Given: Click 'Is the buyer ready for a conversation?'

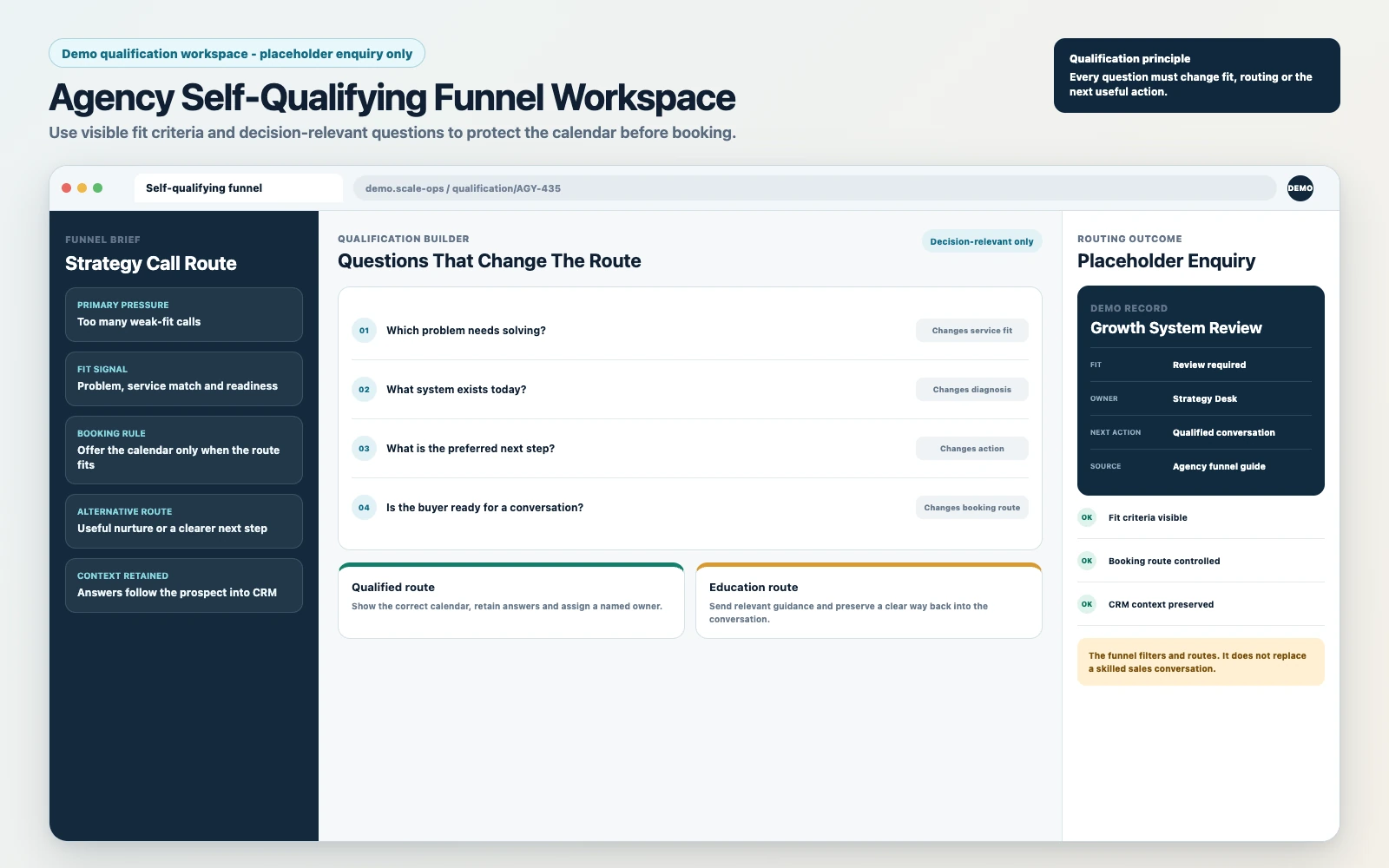Looking at the screenshot, I should click(484, 508).
